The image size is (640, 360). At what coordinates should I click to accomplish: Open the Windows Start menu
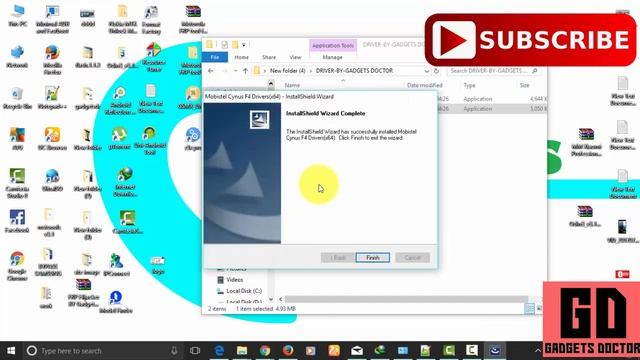pos(11,351)
